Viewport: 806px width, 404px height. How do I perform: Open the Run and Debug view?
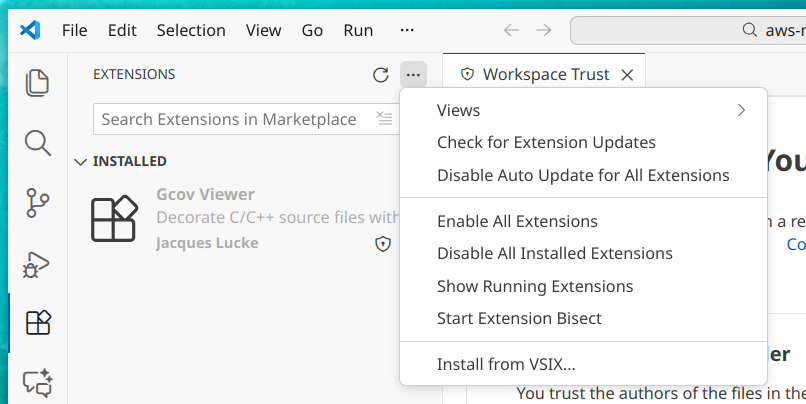pos(37,263)
